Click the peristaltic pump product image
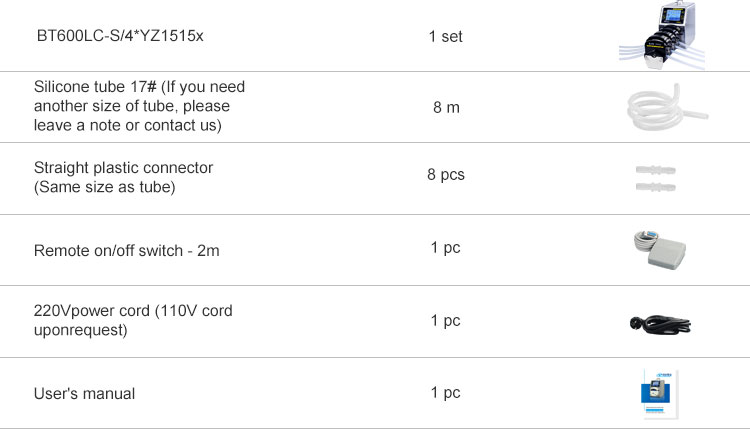 click(x=662, y=35)
